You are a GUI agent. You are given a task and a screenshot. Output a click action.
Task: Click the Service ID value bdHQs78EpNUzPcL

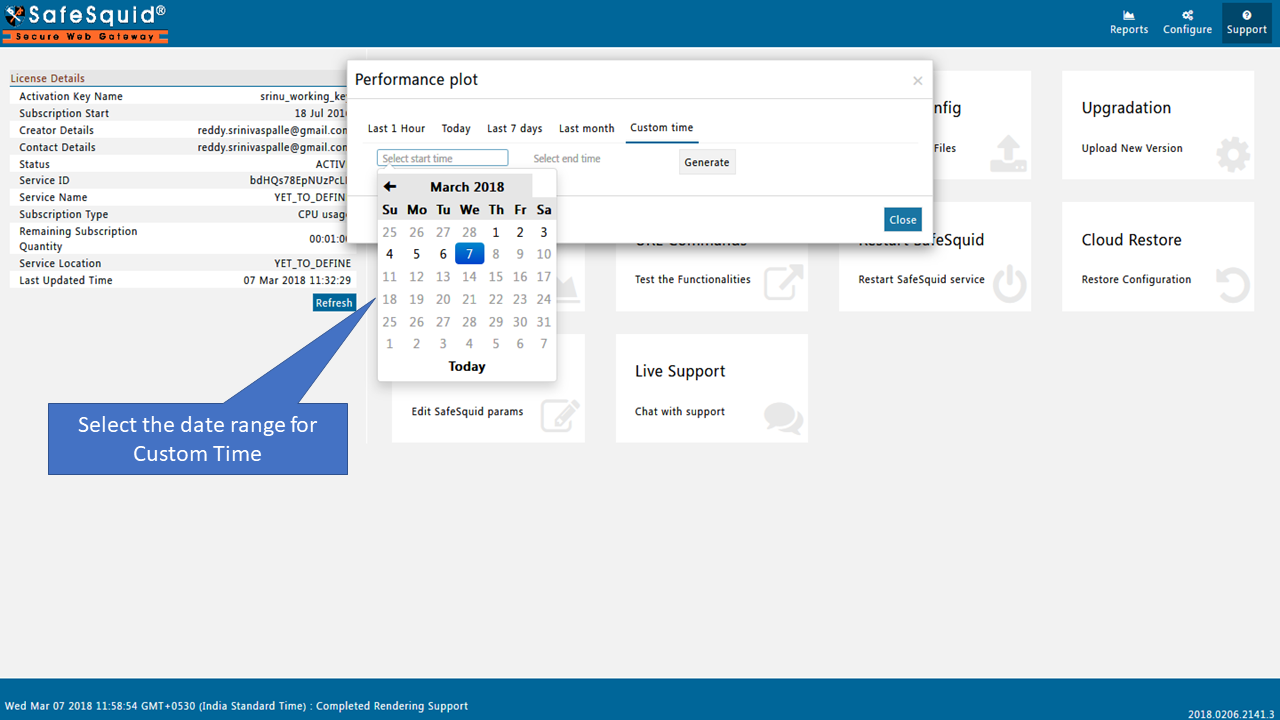pyautogui.click(x=298, y=181)
